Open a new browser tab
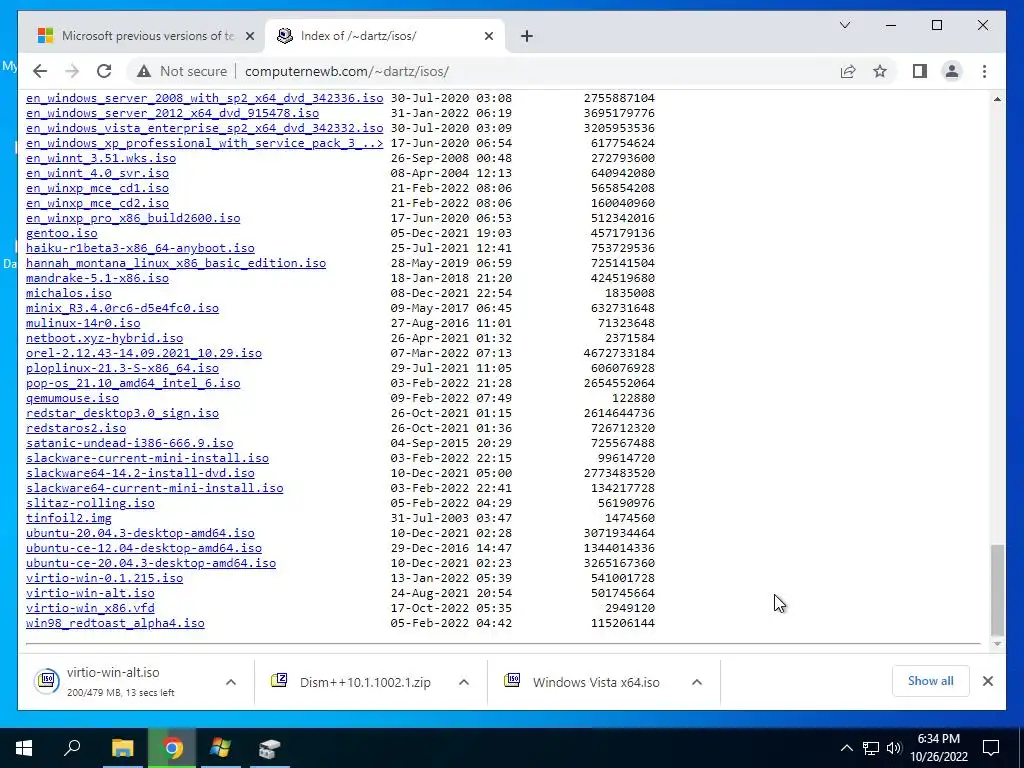The width and height of the screenshot is (1024, 768). (x=526, y=36)
